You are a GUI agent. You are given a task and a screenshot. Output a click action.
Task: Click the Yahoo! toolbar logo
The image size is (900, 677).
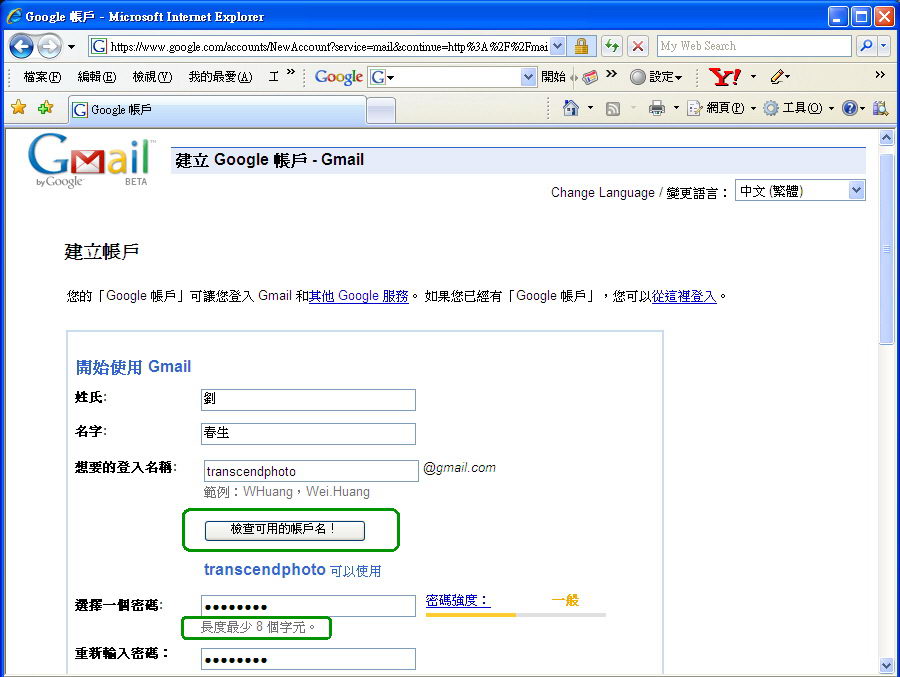725,76
